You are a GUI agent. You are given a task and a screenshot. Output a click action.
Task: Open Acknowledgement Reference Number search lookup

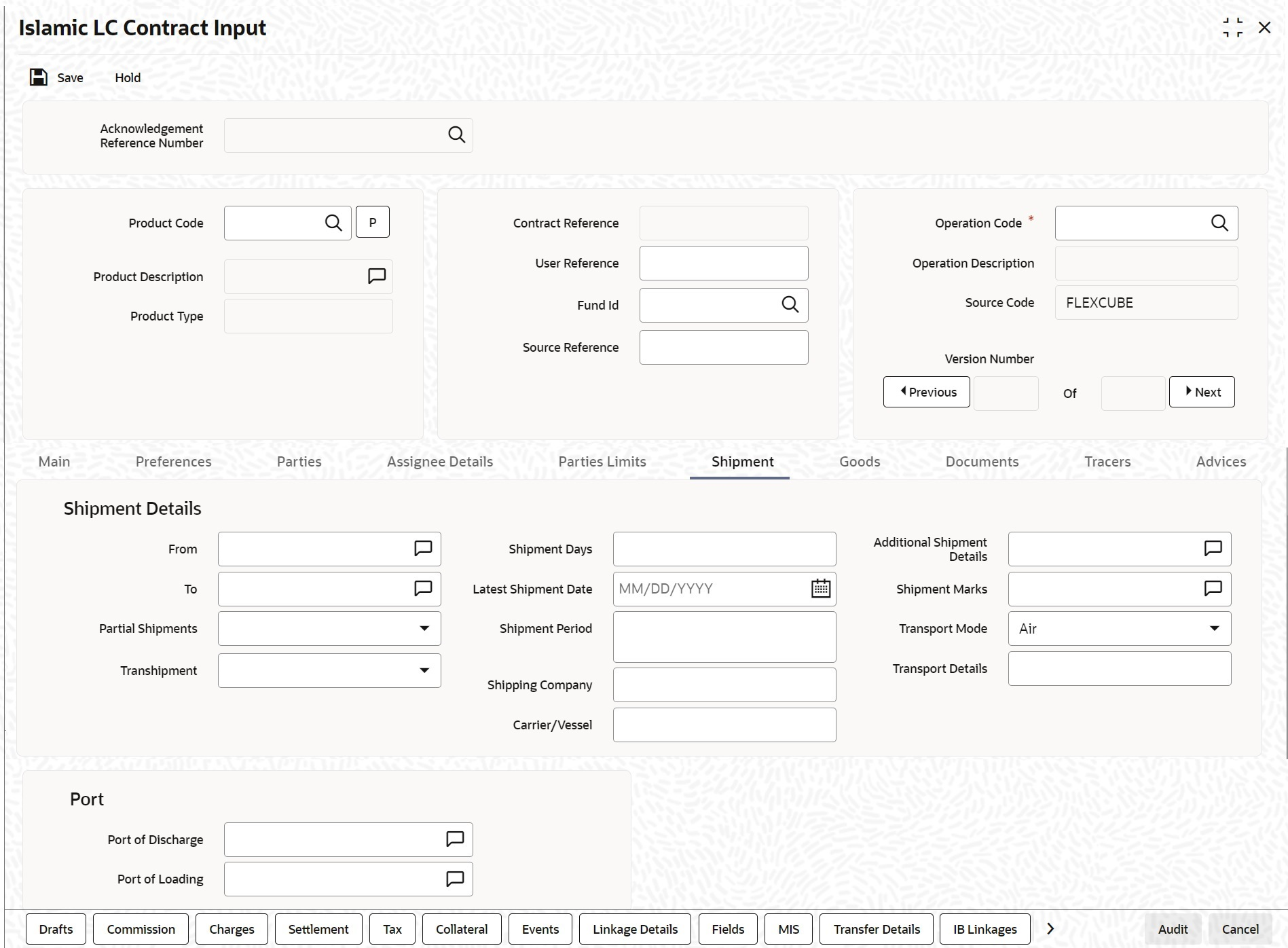coord(456,135)
